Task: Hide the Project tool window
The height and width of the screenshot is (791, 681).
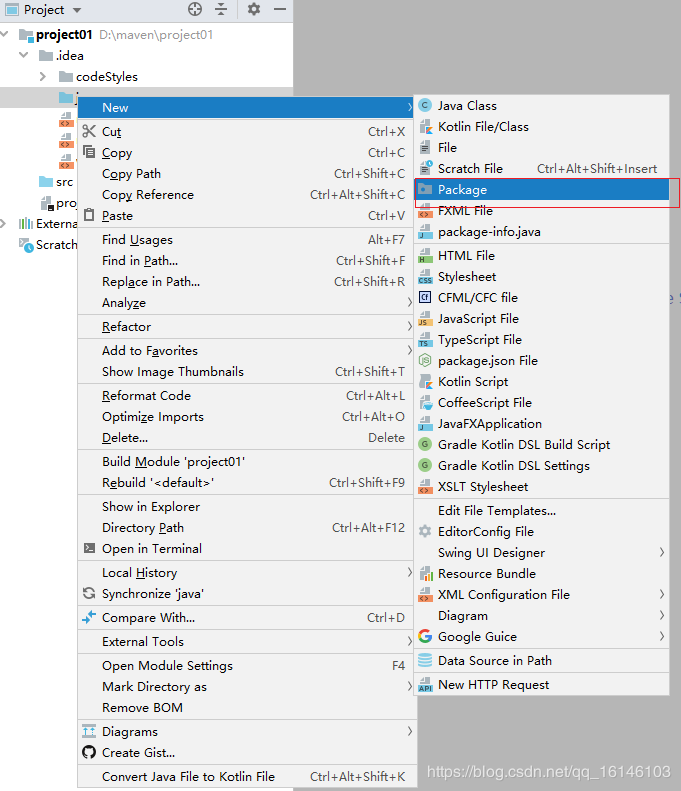Action: [x=280, y=9]
